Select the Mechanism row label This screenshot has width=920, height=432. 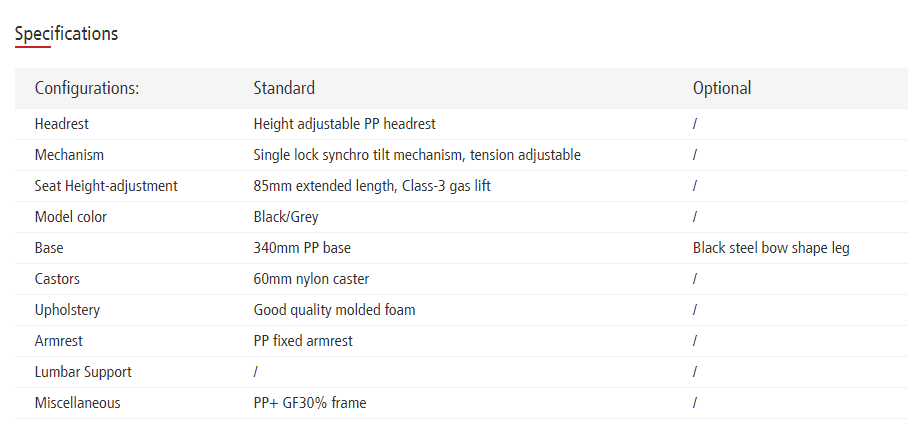point(69,155)
